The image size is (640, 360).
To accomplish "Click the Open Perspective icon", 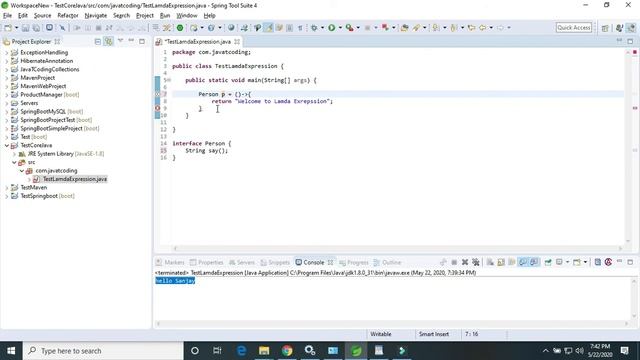I will click(605, 28).
